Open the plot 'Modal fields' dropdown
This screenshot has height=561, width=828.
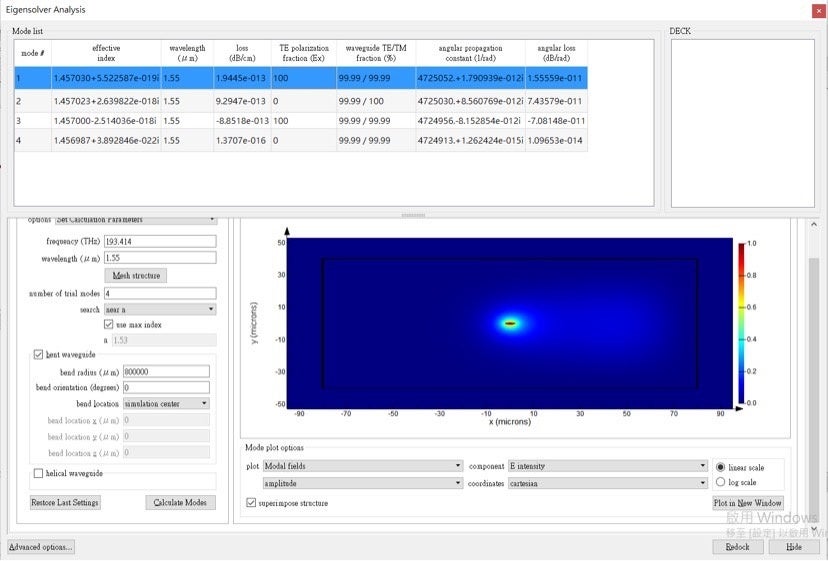coord(362,466)
